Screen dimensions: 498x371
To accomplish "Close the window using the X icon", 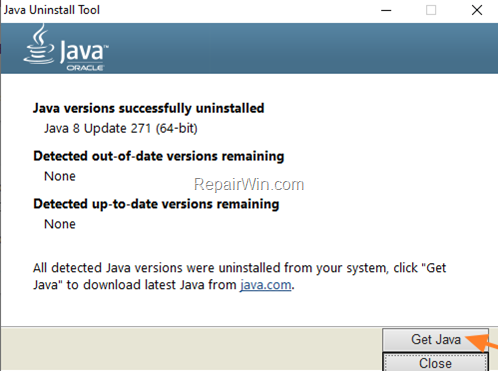I will [477, 10].
